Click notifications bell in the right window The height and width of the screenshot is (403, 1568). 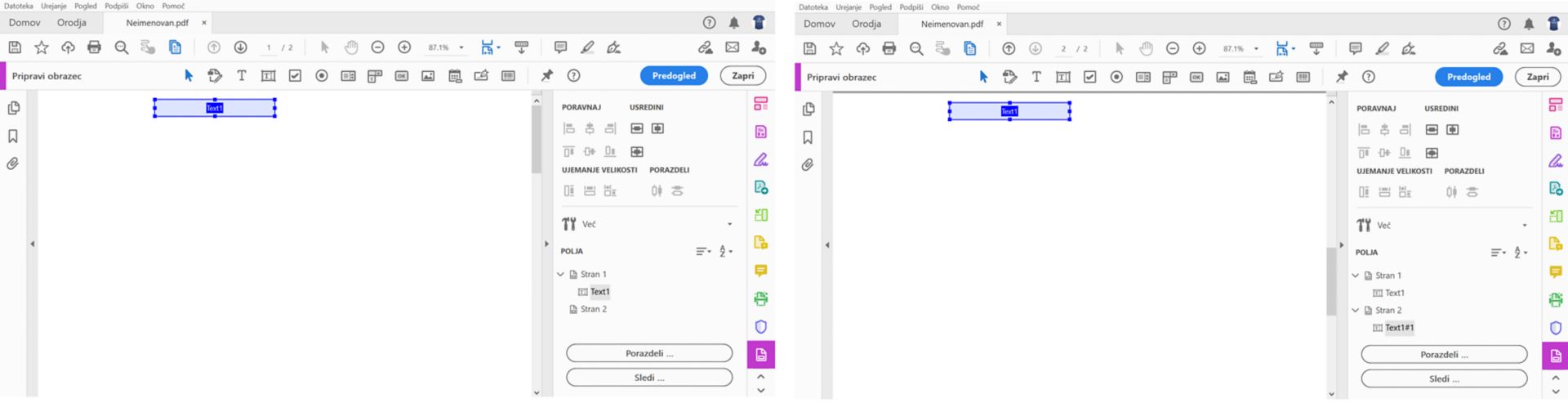pyautogui.click(x=1529, y=24)
